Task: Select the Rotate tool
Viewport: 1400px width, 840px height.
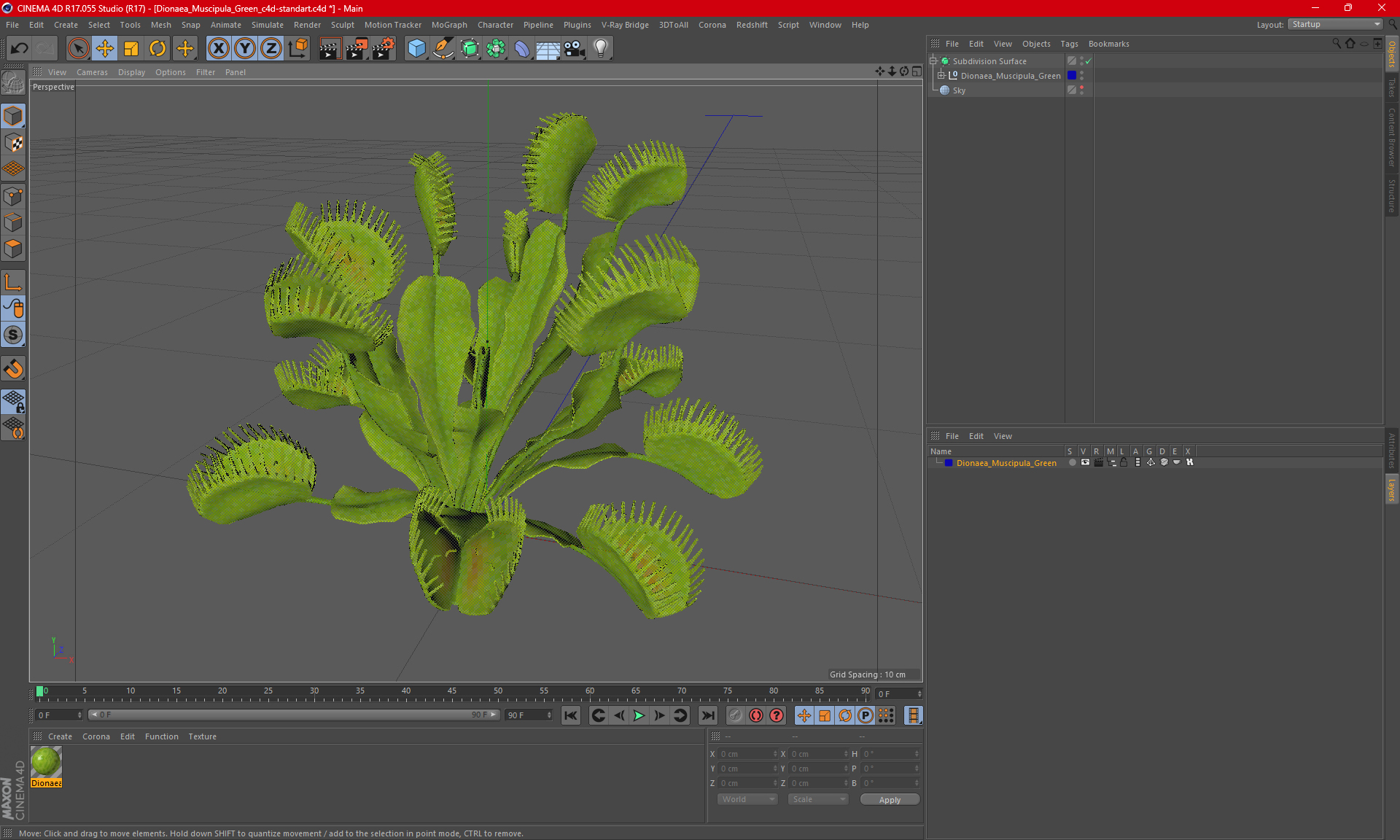Action: point(157,48)
